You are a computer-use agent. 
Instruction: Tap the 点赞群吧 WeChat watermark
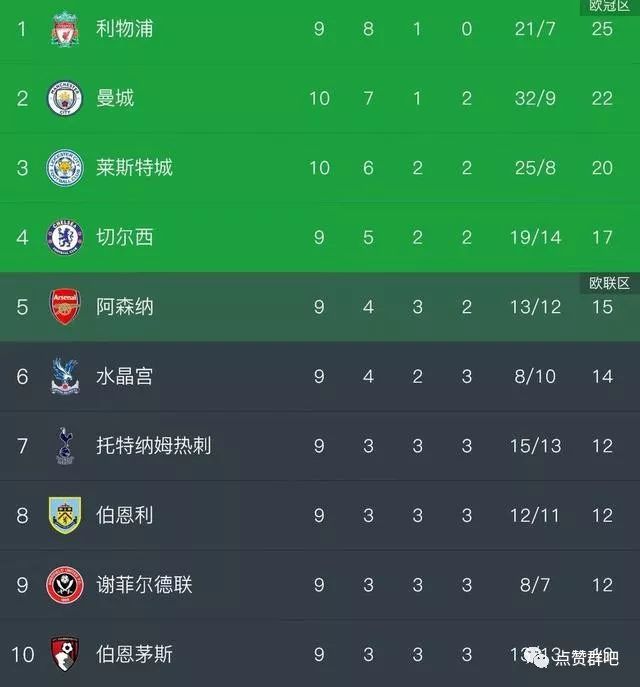[x=572, y=657]
